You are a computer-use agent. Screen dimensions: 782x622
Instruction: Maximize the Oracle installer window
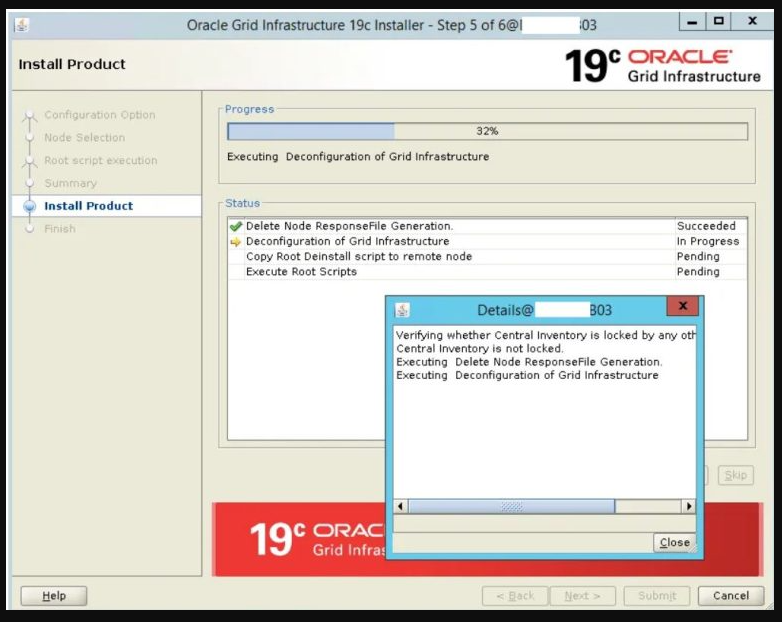coord(718,22)
